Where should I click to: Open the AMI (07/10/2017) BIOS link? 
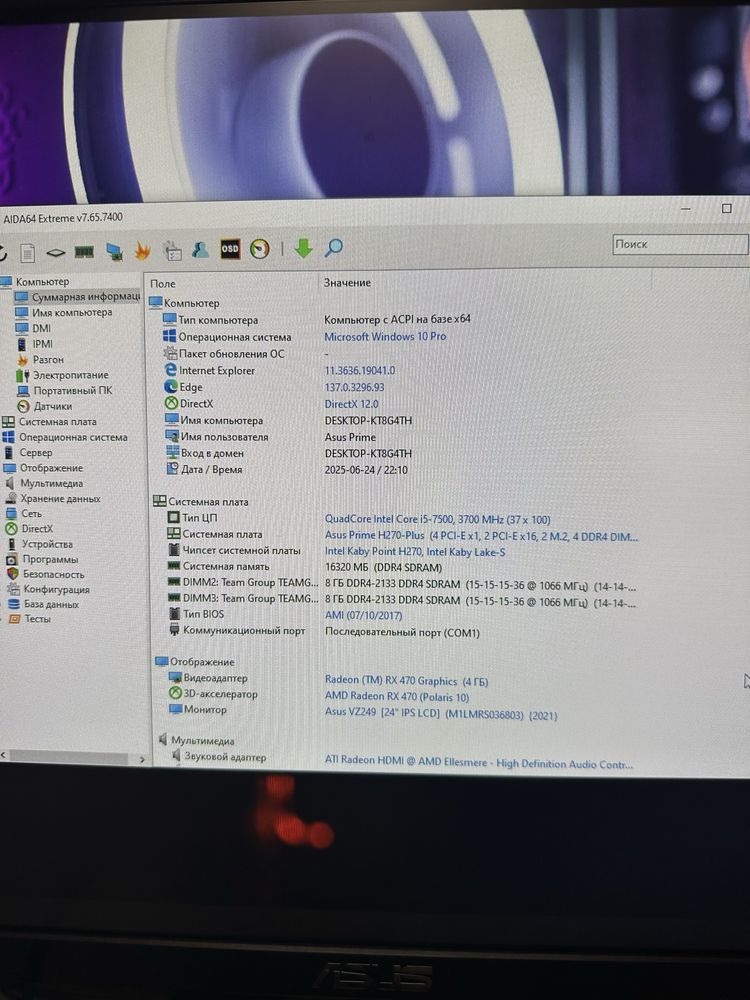coord(364,615)
